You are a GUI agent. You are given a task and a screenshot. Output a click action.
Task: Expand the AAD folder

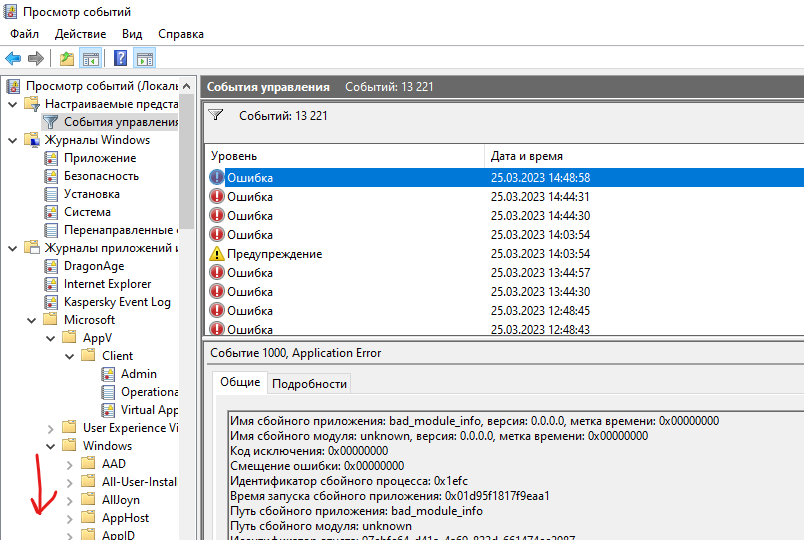(70, 464)
